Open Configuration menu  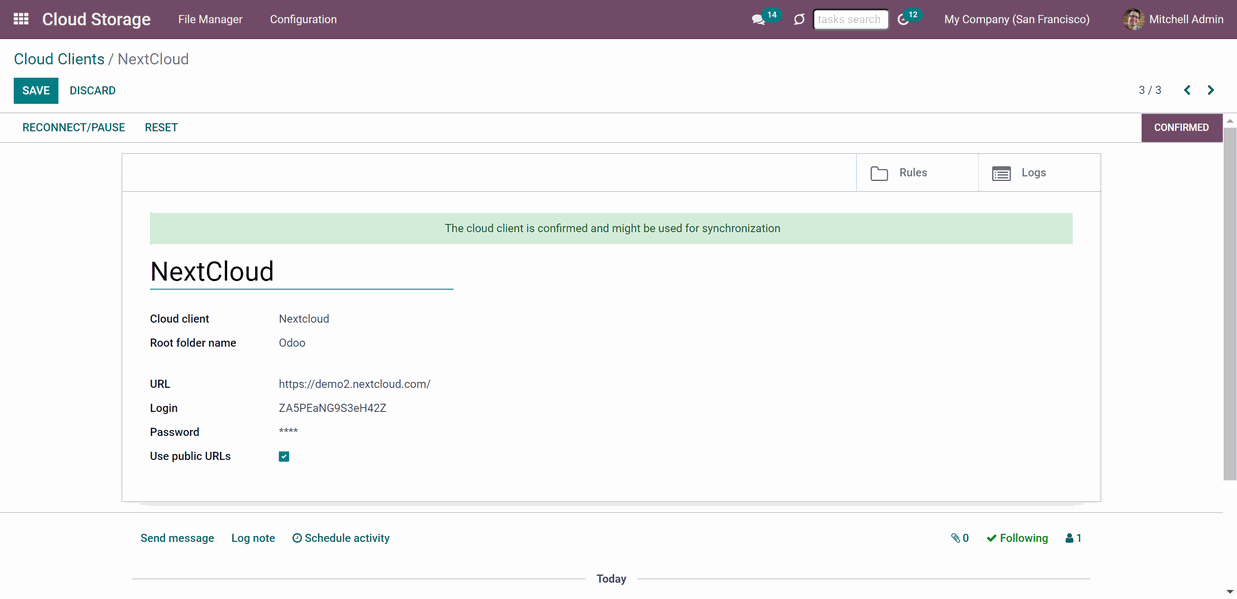[x=303, y=19]
